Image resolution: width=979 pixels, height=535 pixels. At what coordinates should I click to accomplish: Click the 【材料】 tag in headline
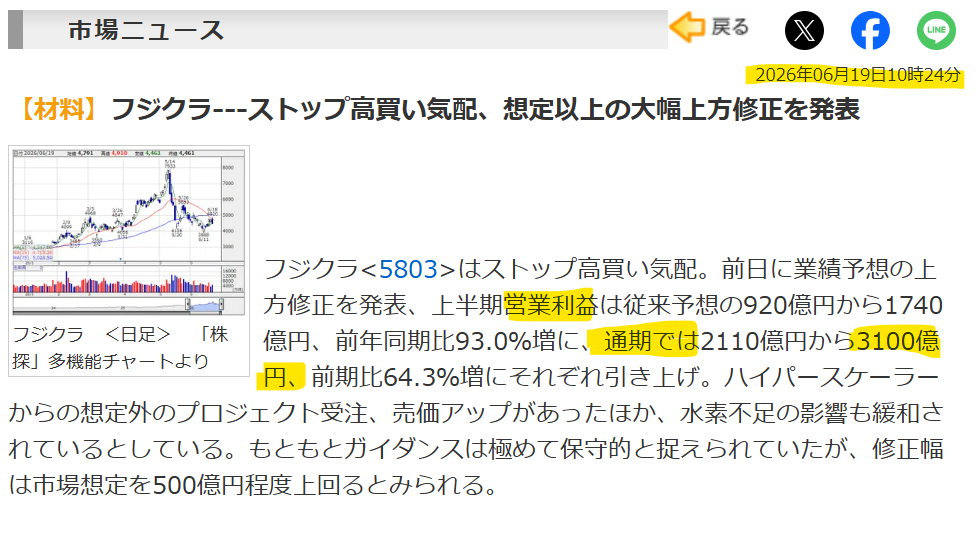click(59, 109)
